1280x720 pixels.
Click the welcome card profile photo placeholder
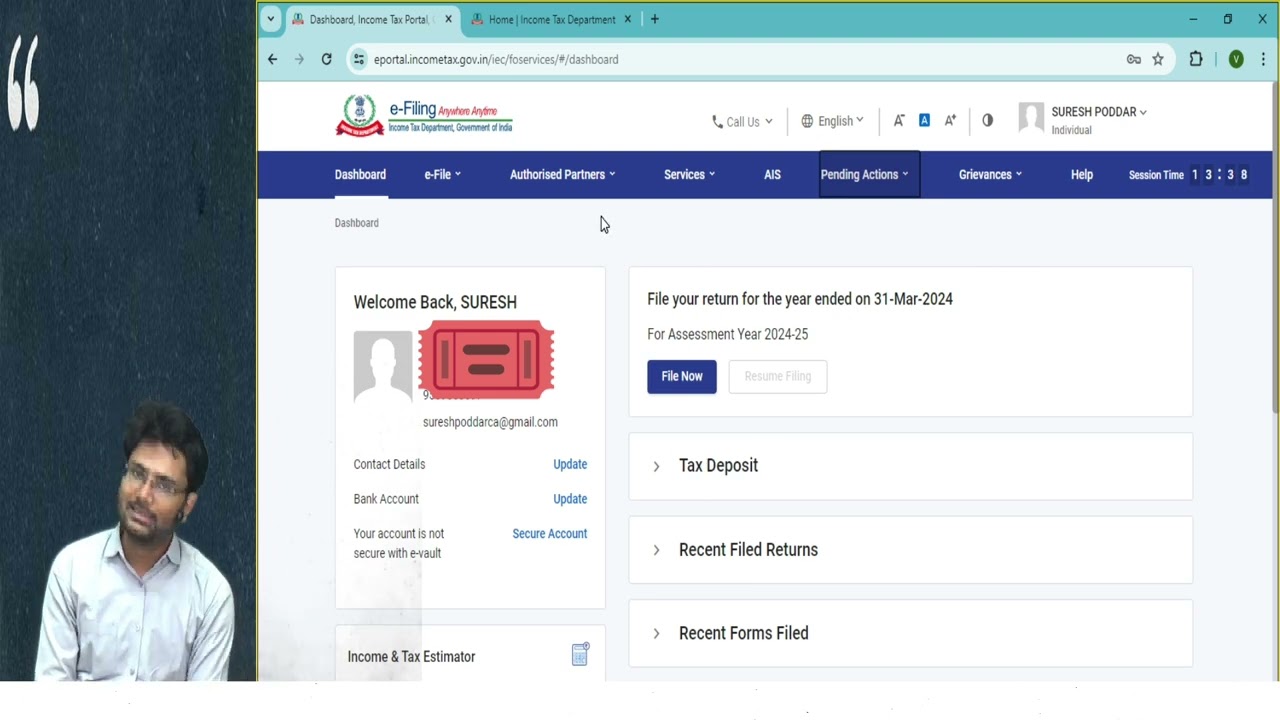click(383, 366)
